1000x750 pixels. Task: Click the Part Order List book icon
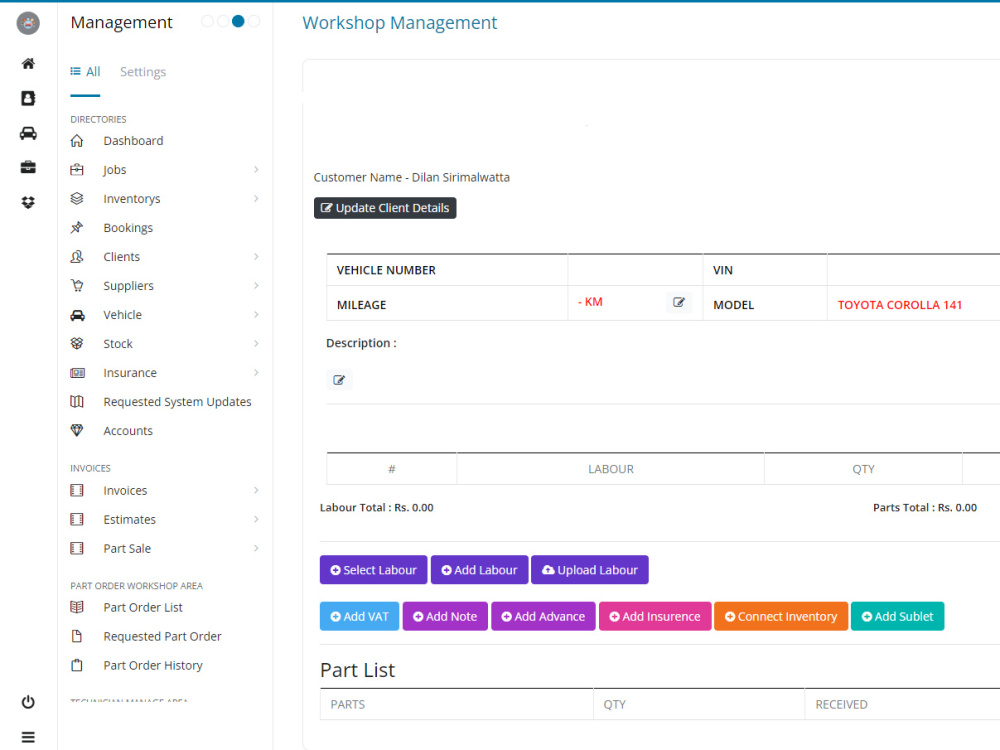[x=77, y=607]
